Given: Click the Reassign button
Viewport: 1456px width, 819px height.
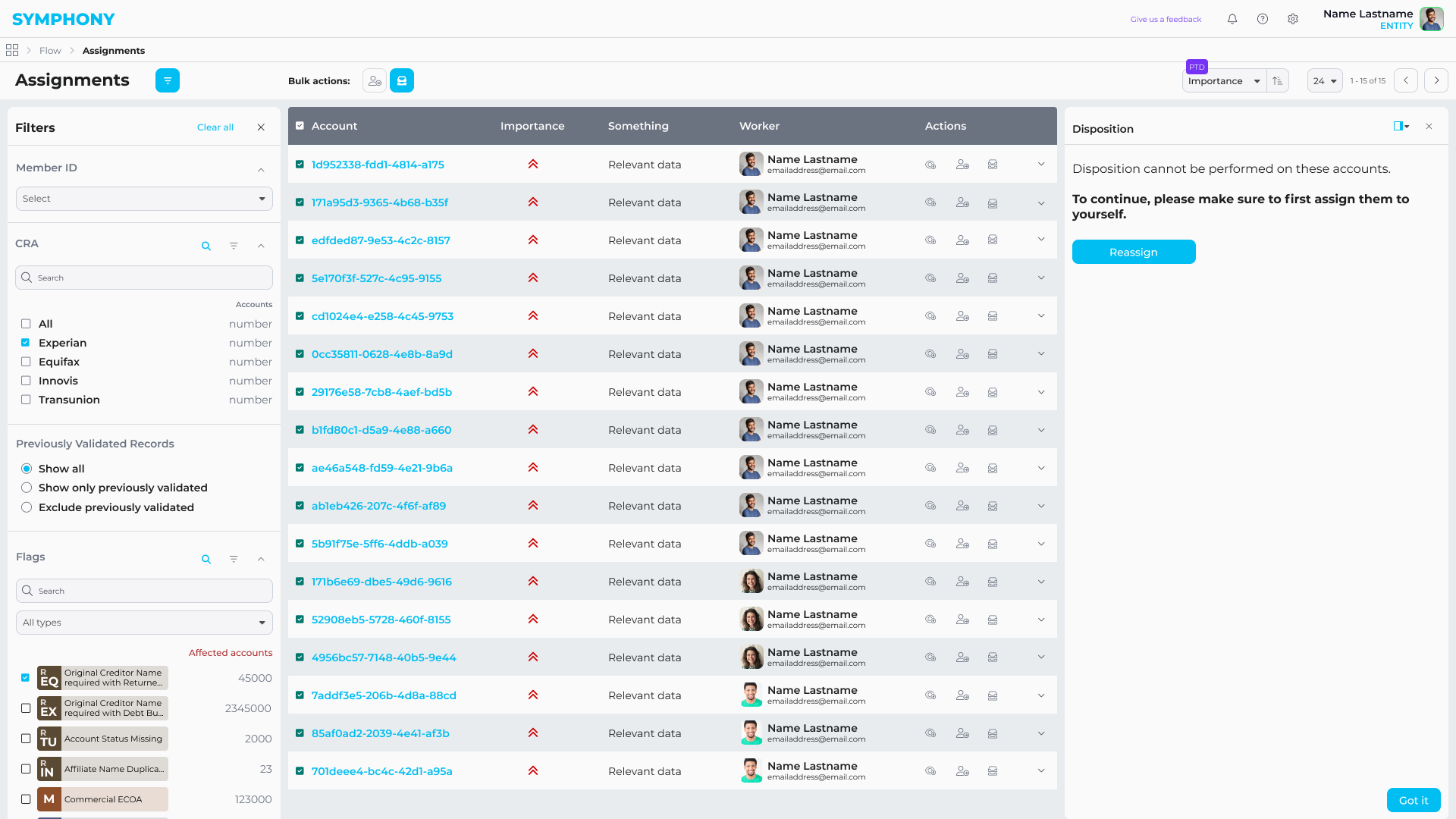Looking at the screenshot, I should (1134, 252).
